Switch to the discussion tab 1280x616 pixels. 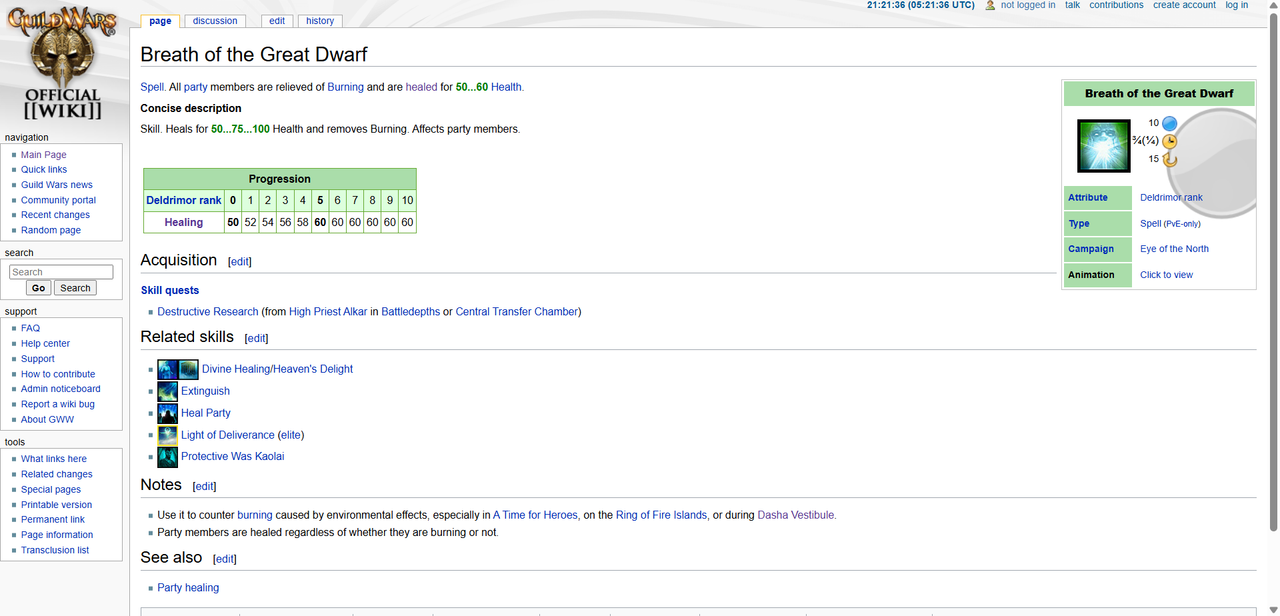coord(215,21)
